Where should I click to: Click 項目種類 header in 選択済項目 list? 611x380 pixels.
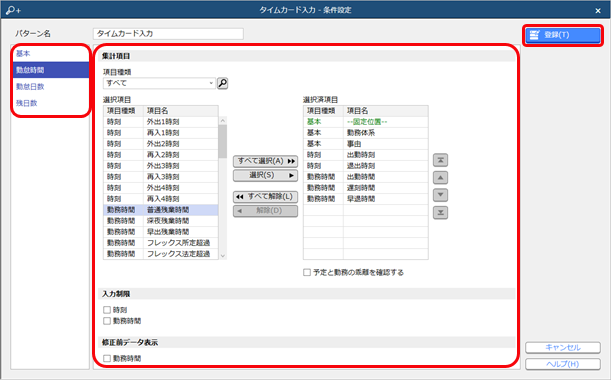click(x=323, y=111)
